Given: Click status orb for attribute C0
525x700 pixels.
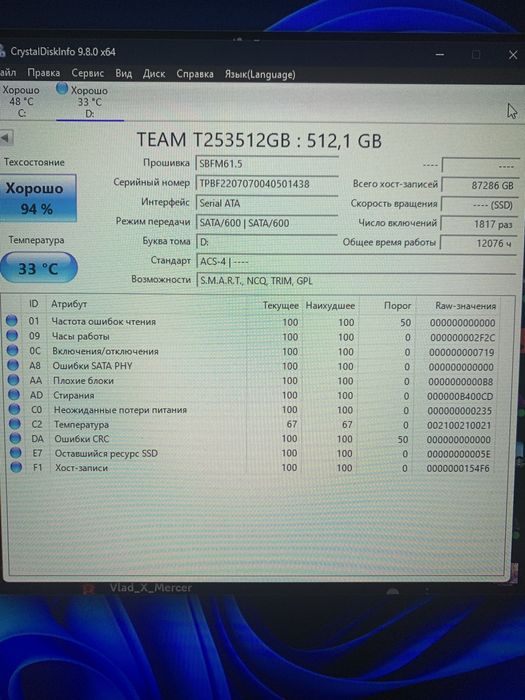Looking at the screenshot, I should (14, 409).
